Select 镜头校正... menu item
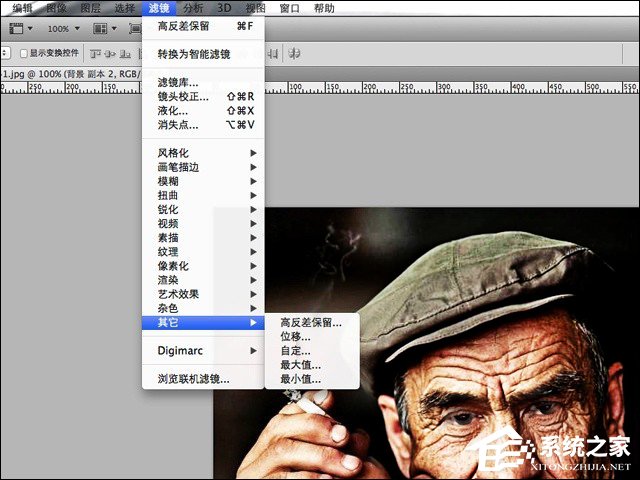 203,97
